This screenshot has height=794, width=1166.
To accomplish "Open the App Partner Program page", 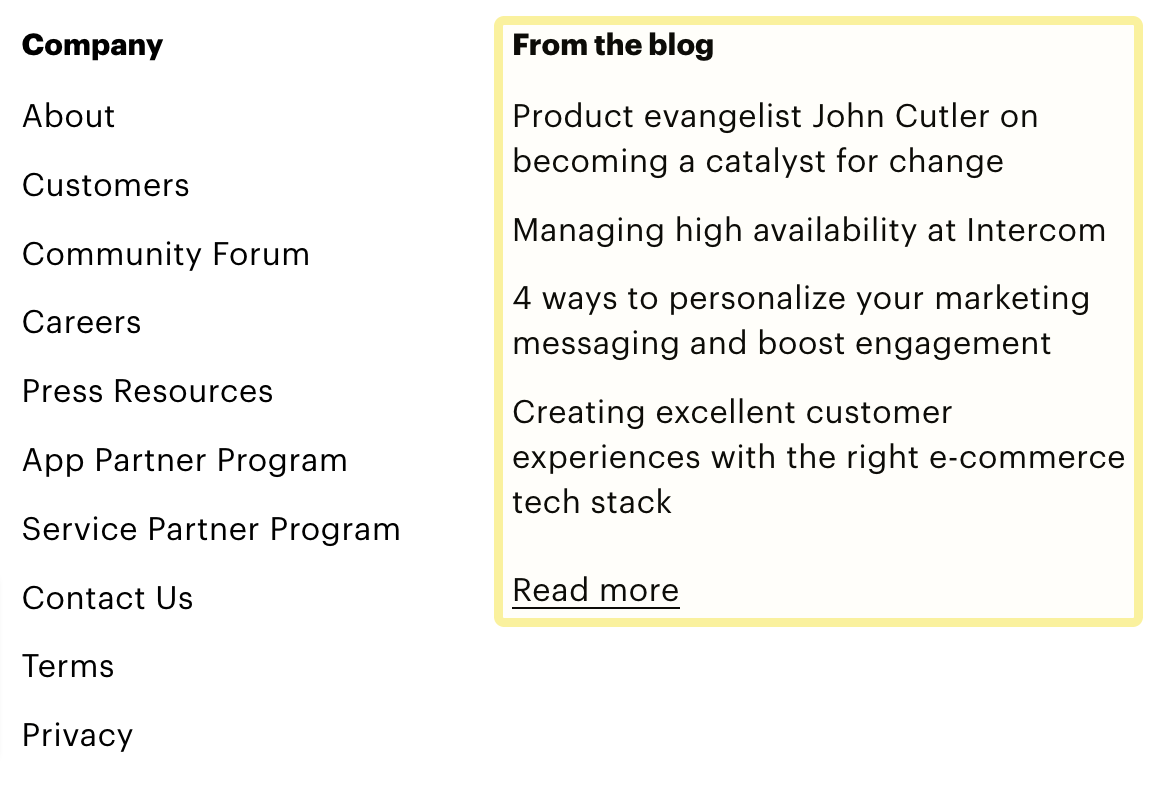I will 184,461.
